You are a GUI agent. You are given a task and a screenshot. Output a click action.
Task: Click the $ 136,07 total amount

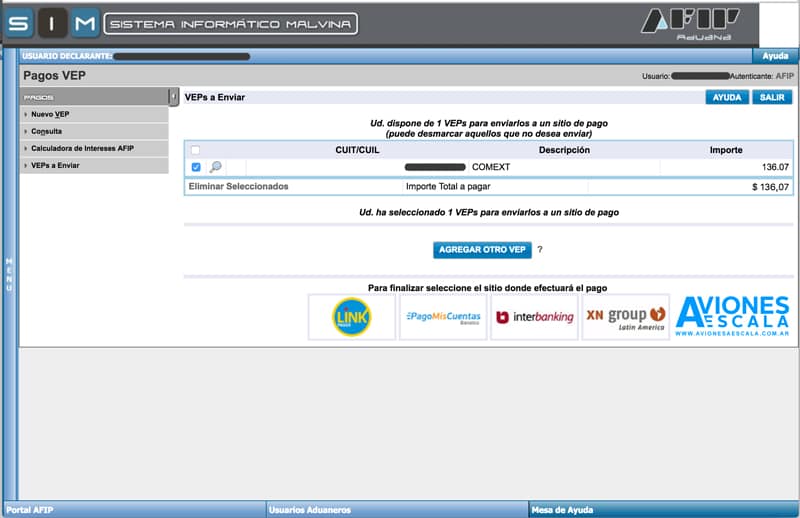point(770,187)
